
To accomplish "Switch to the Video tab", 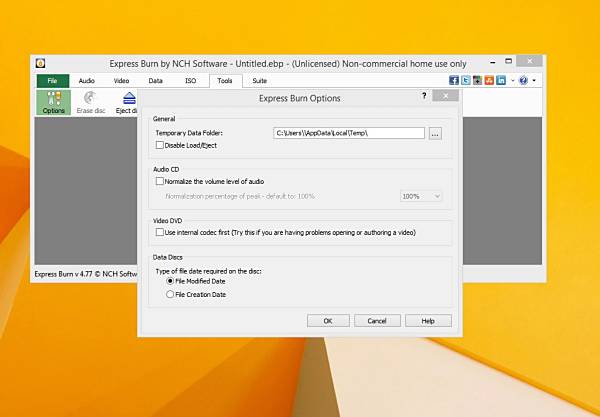I will point(121,81).
